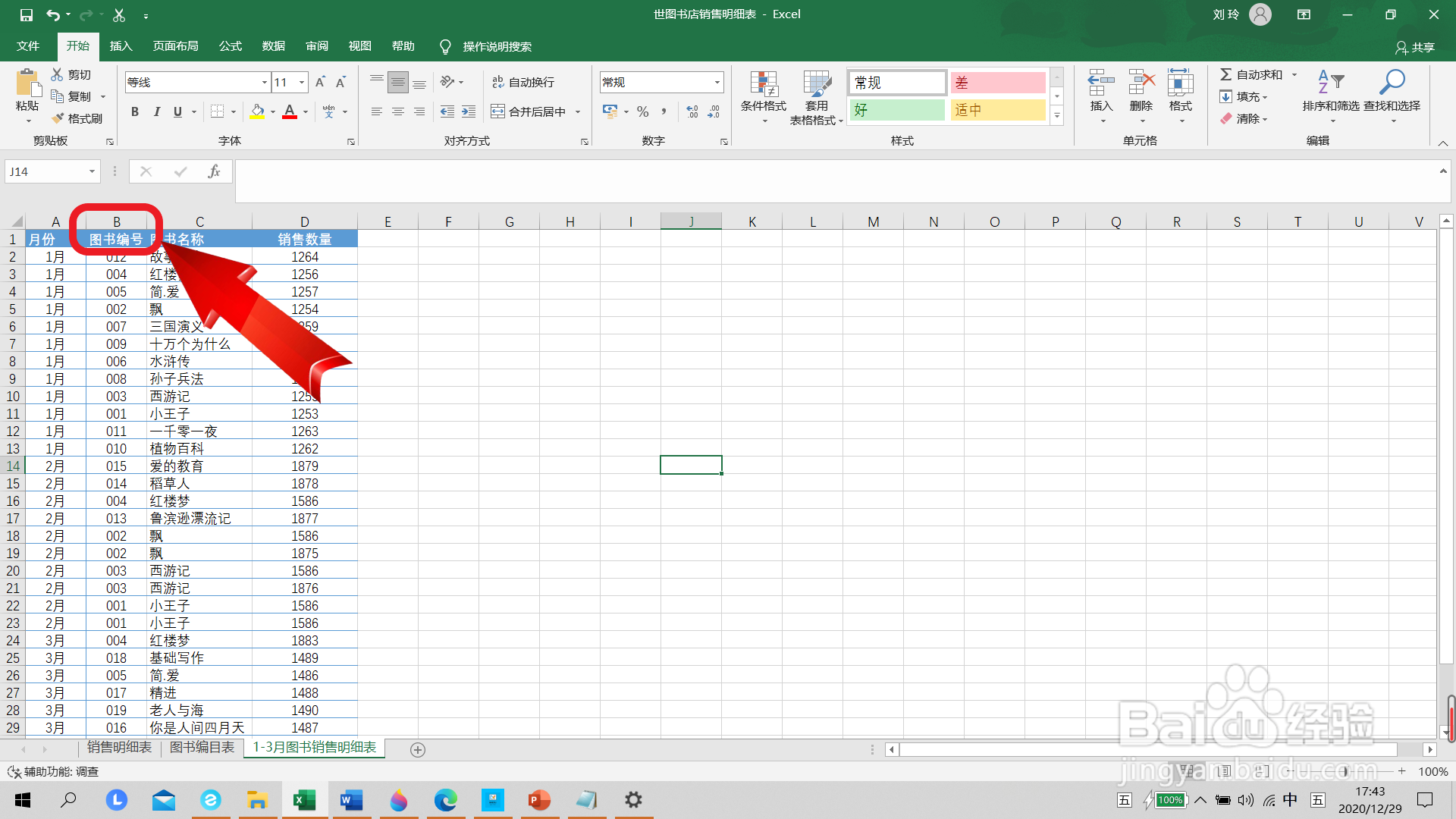Open the 图书编目表 sheet tab
The image size is (1456, 819).
(202, 748)
